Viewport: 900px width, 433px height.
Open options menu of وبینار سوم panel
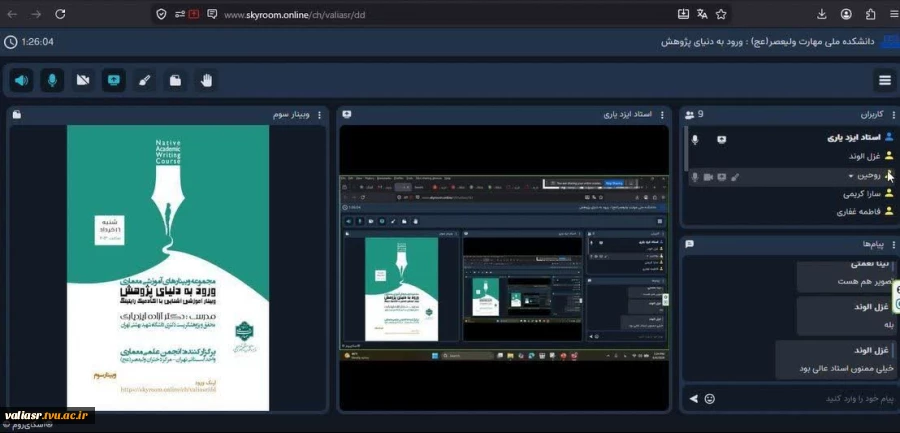pyautogui.click(x=320, y=115)
